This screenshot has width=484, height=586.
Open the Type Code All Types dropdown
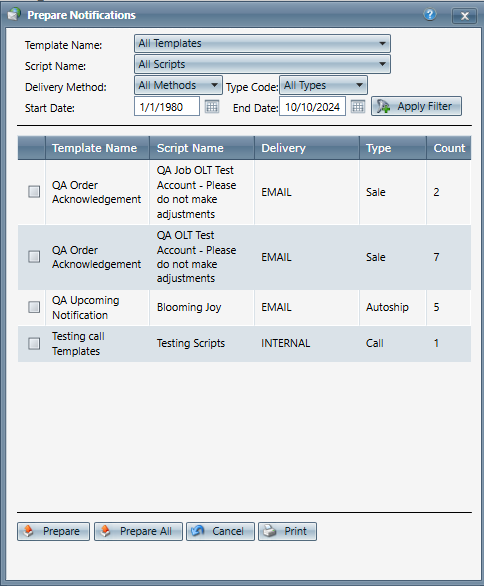click(323, 85)
